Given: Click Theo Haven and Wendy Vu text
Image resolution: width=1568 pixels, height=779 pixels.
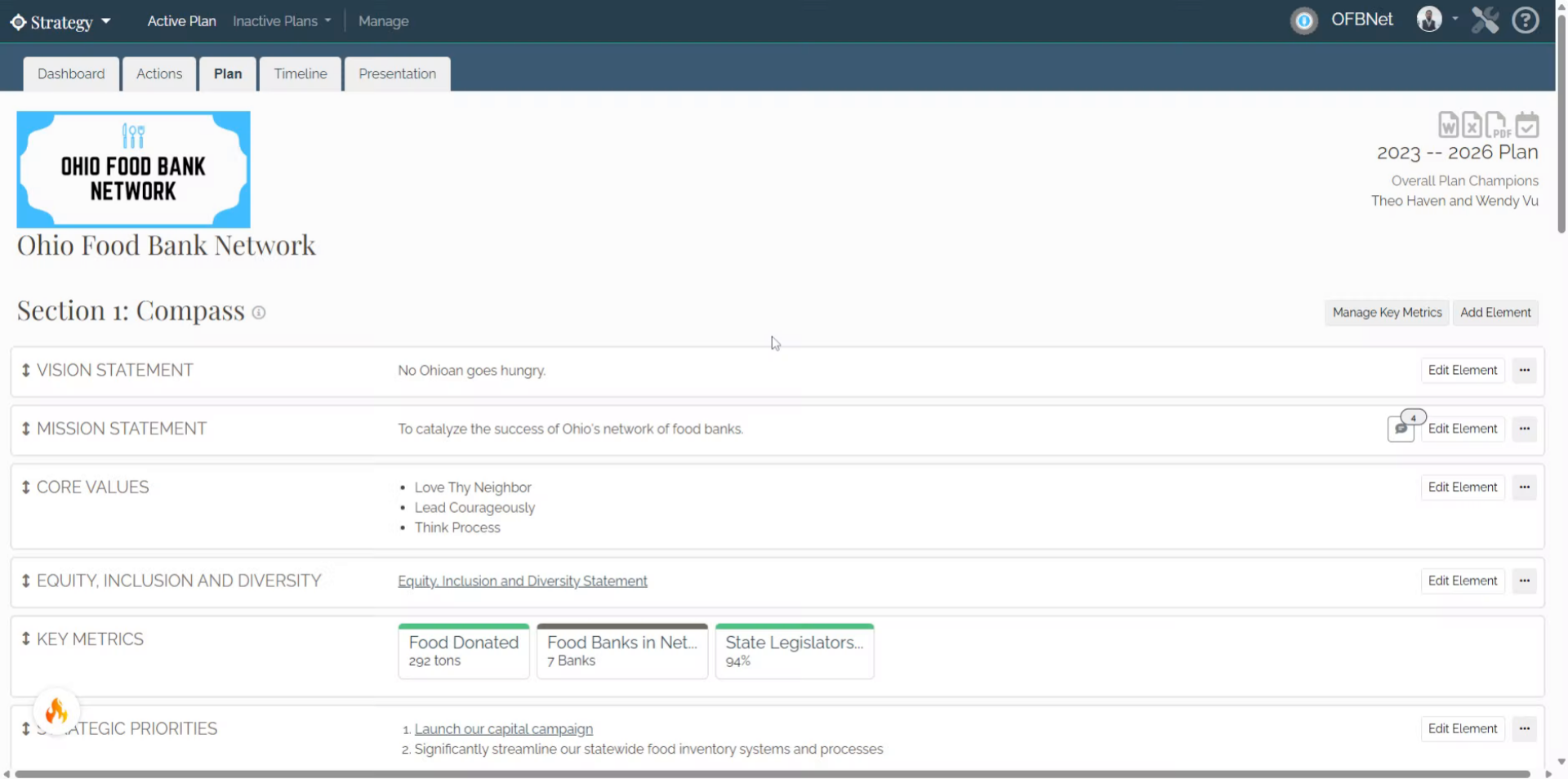Looking at the screenshot, I should [x=1454, y=201].
